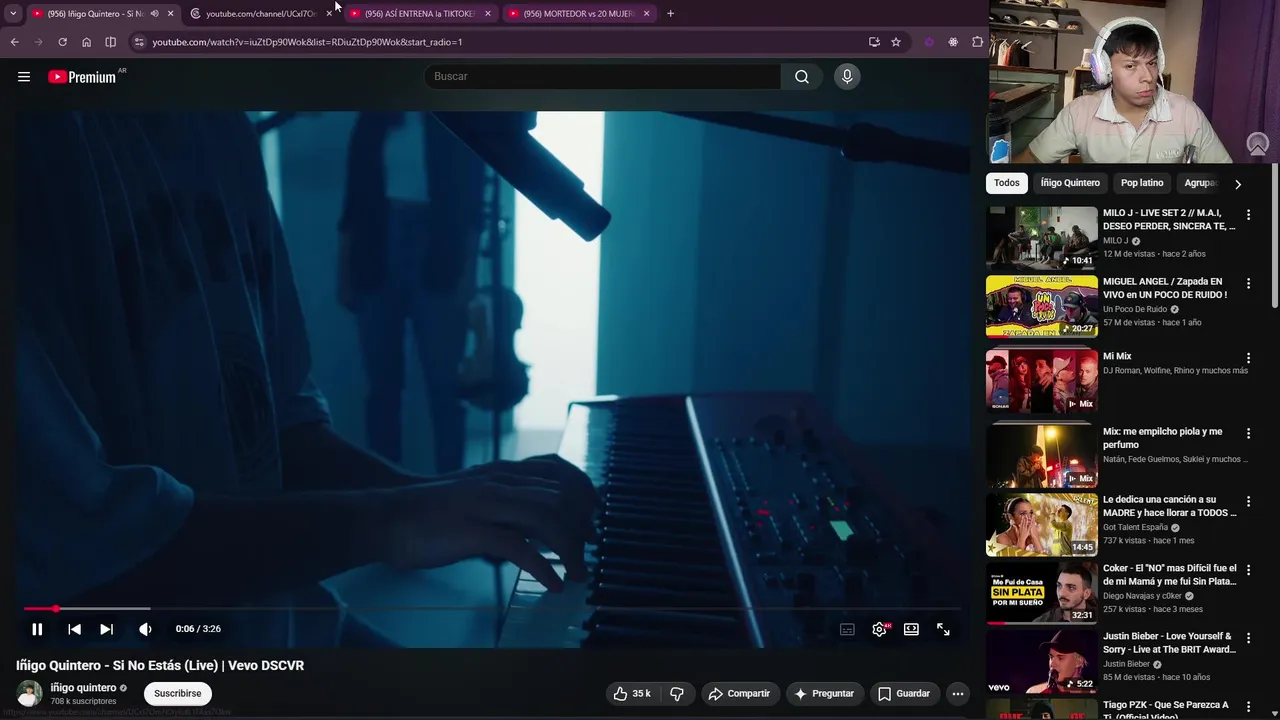Open the player settings gear

click(x=879, y=629)
